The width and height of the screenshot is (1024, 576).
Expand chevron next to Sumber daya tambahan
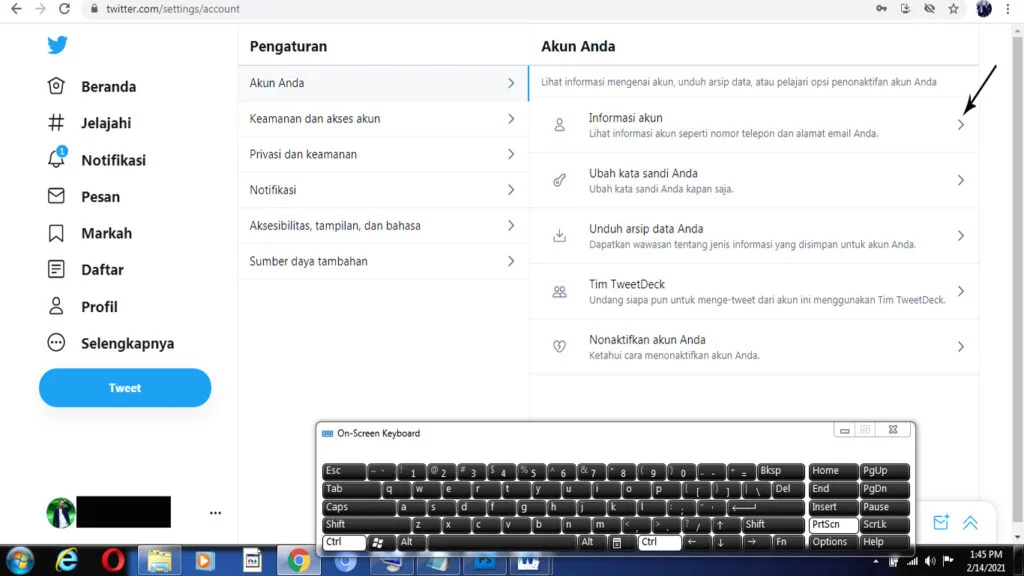[511, 261]
